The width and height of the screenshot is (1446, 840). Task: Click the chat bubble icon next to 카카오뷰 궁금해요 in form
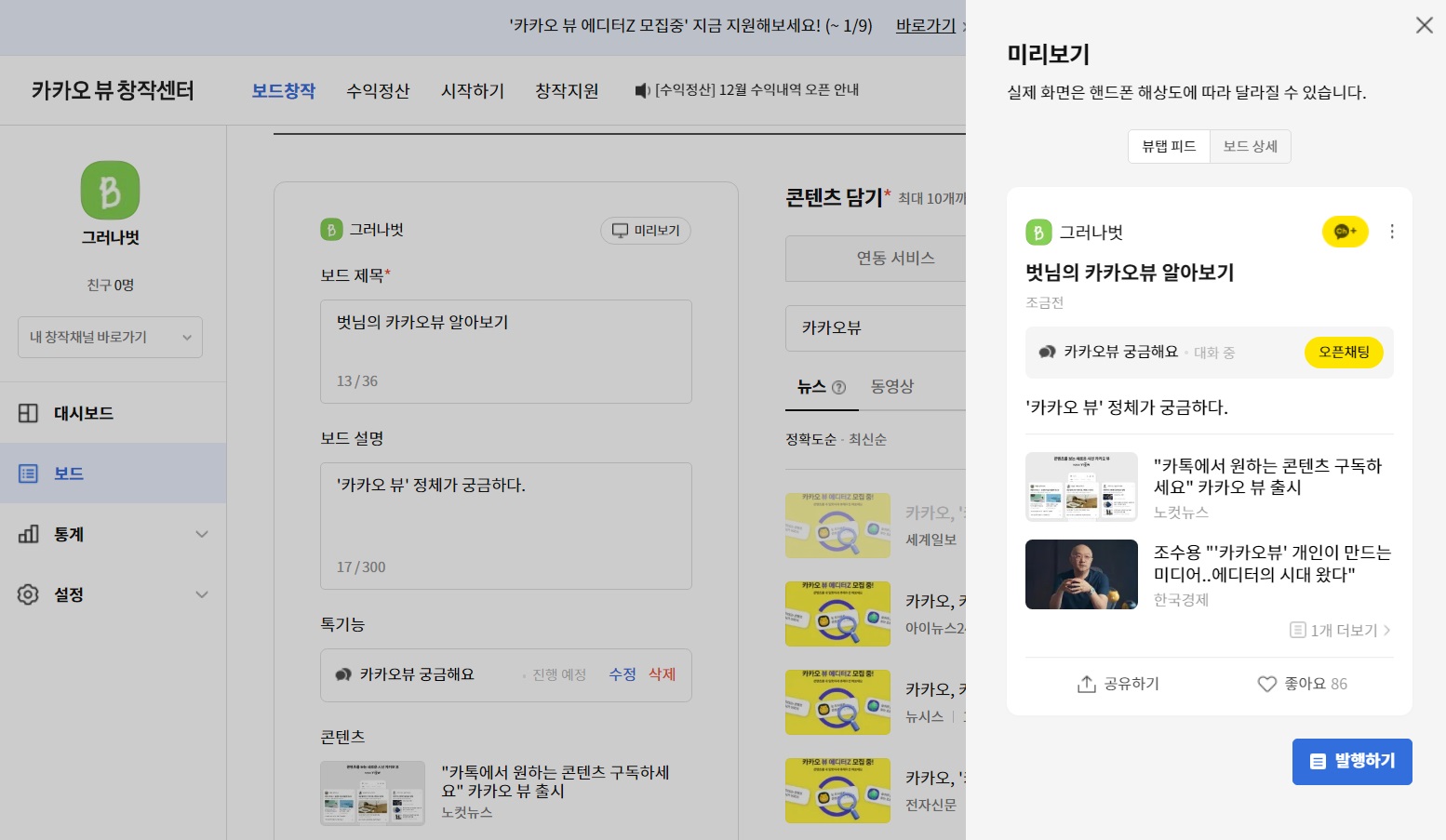pos(343,674)
